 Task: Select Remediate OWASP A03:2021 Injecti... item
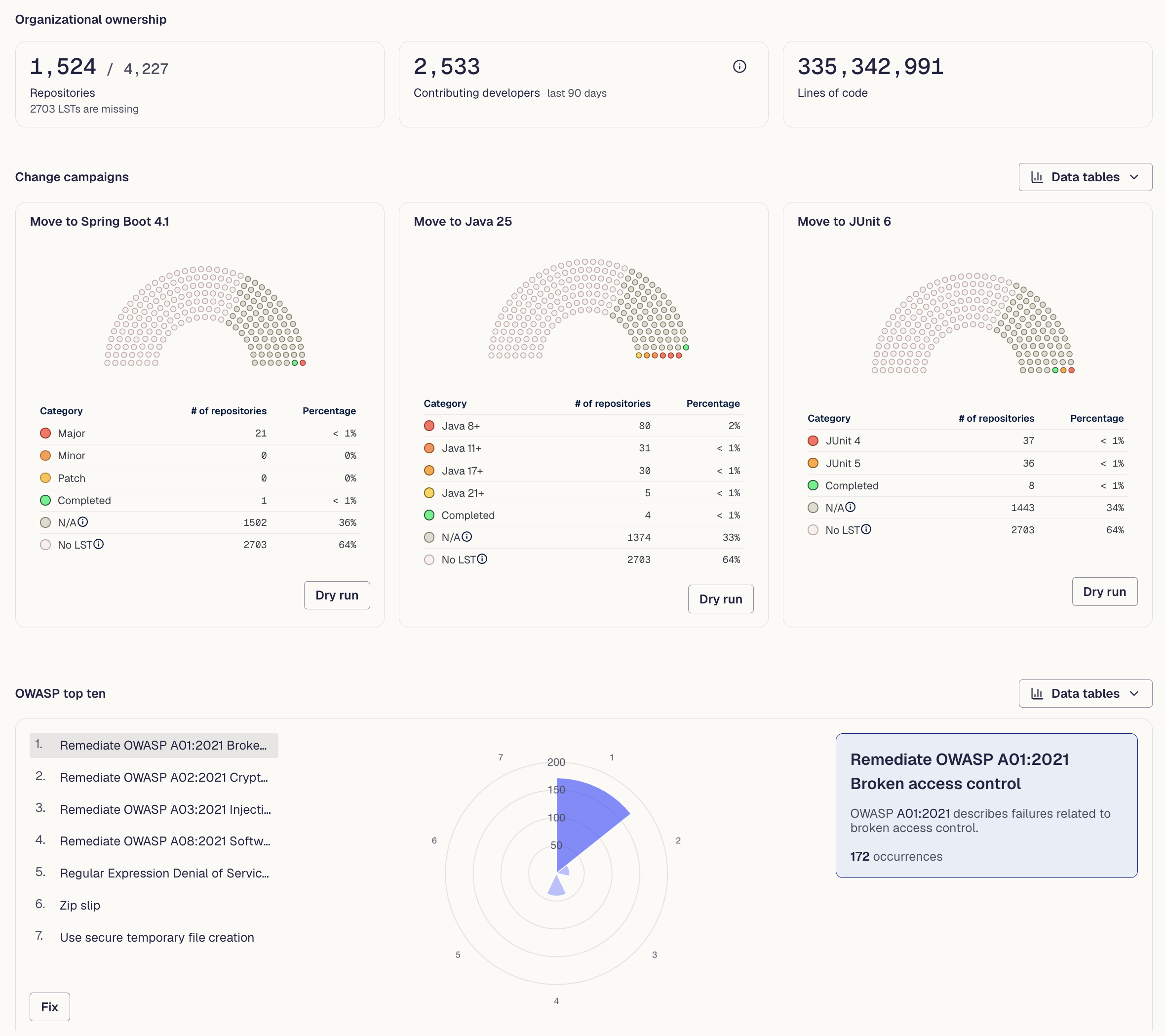coord(154,809)
